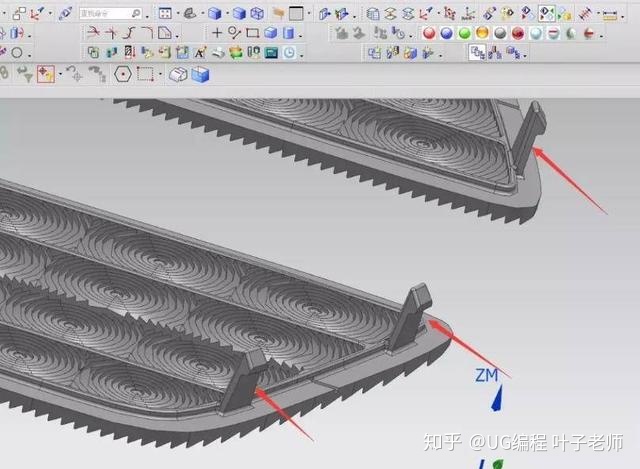Click the ZM axis label in viewport
Screen dimensions: 640x469
[x=487, y=375]
